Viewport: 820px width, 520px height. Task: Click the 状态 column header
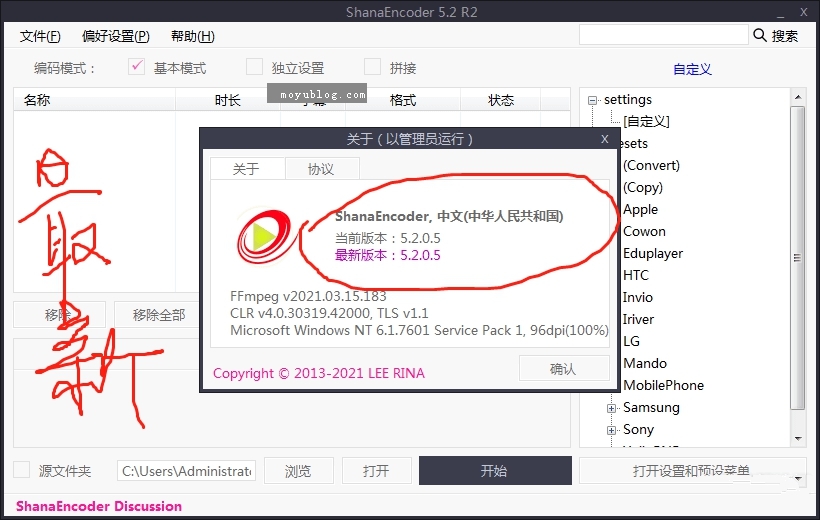point(500,99)
